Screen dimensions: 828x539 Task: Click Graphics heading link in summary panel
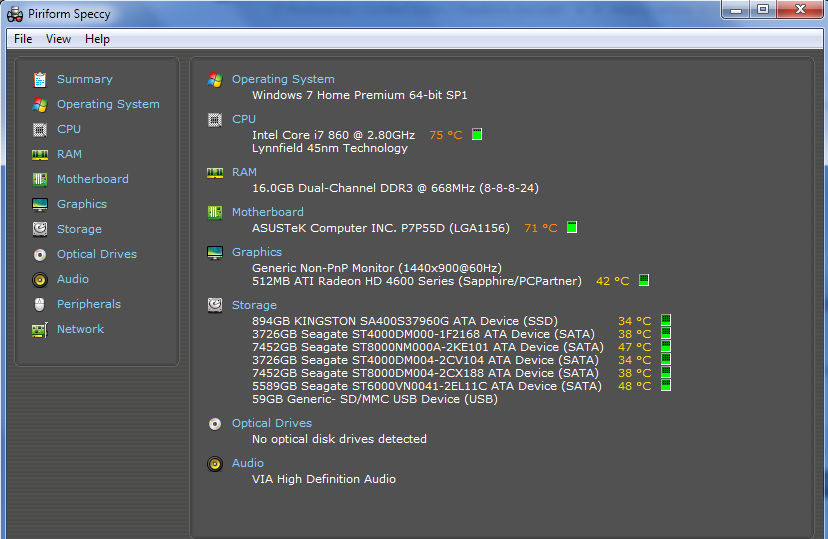[257, 252]
